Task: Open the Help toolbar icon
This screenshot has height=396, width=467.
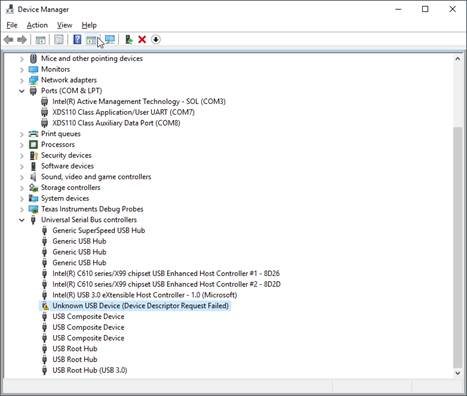Action: click(x=77, y=40)
